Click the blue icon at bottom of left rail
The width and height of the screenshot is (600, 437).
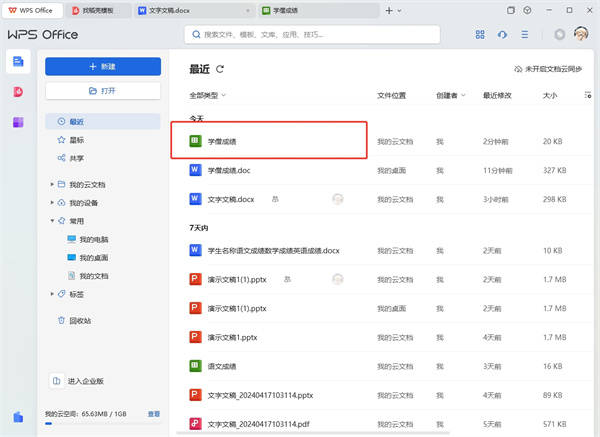(18, 417)
